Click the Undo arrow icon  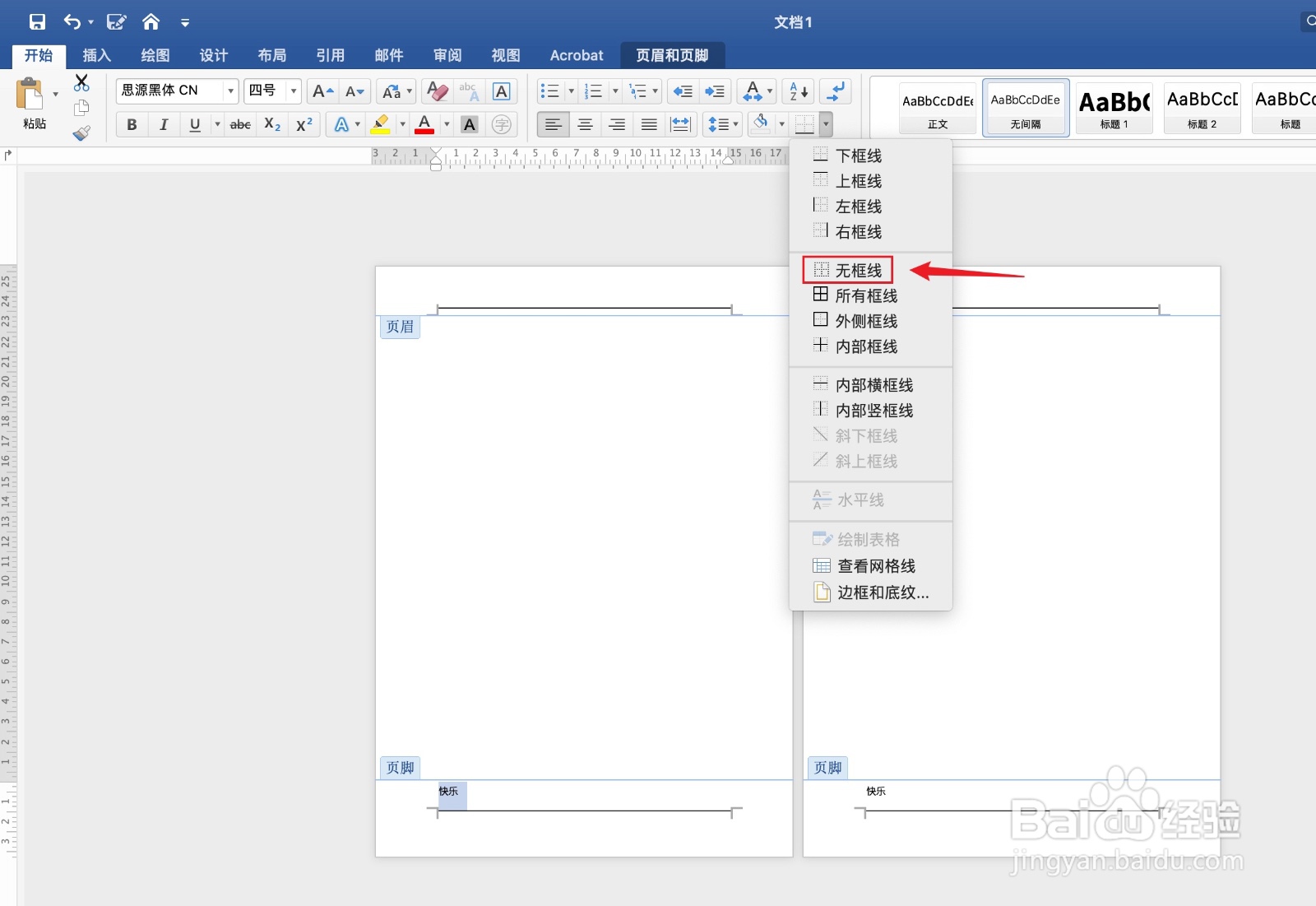pyautogui.click(x=72, y=22)
